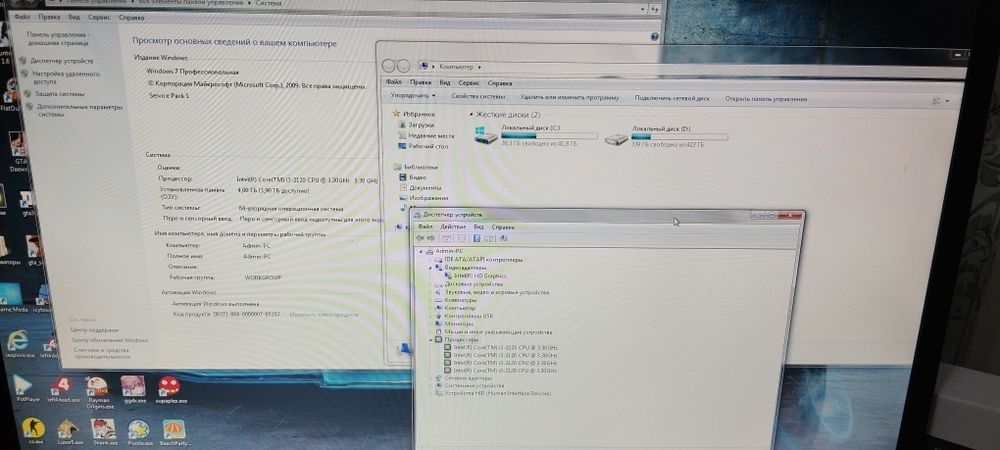Click Подключить сетевой диск button

672,98
